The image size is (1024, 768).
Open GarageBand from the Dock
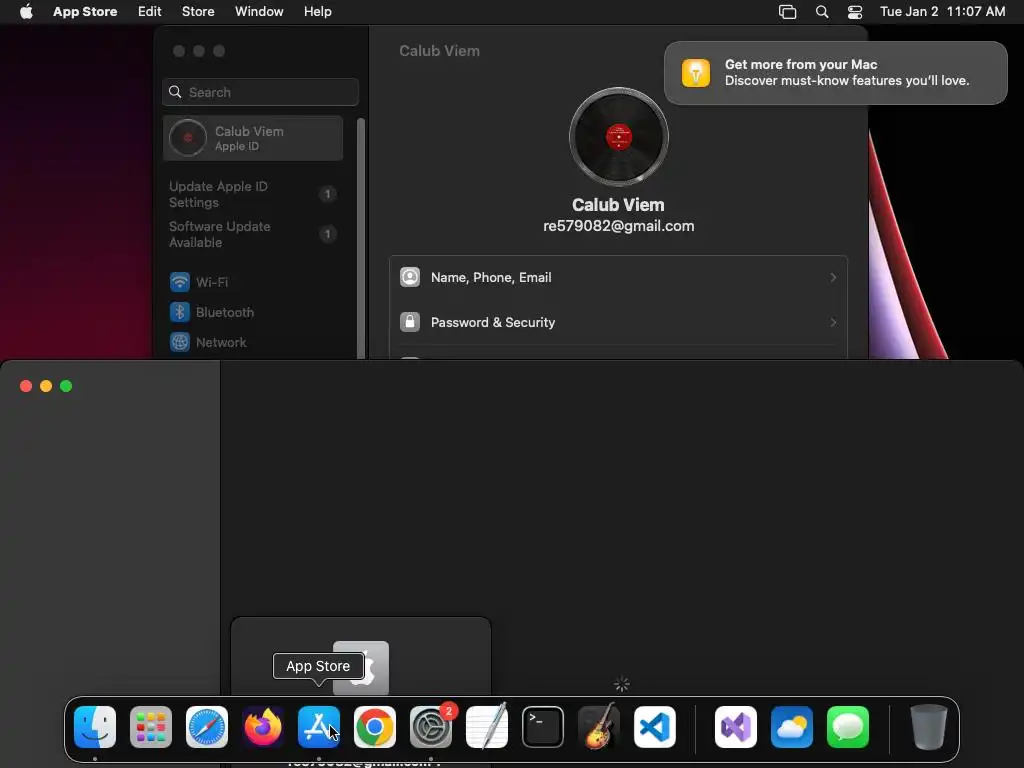point(599,727)
